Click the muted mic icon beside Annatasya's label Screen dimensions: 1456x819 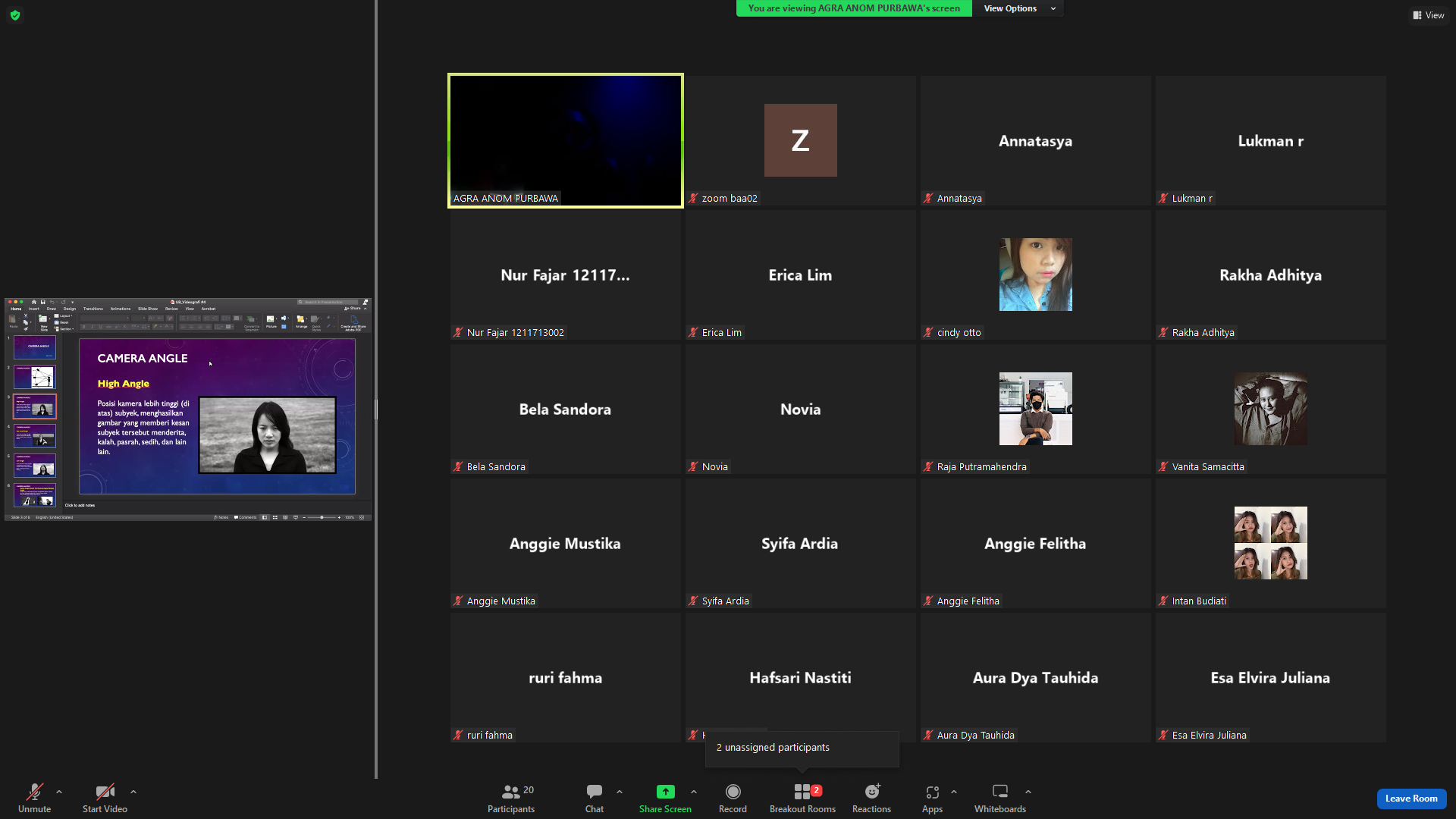click(x=928, y=199)
